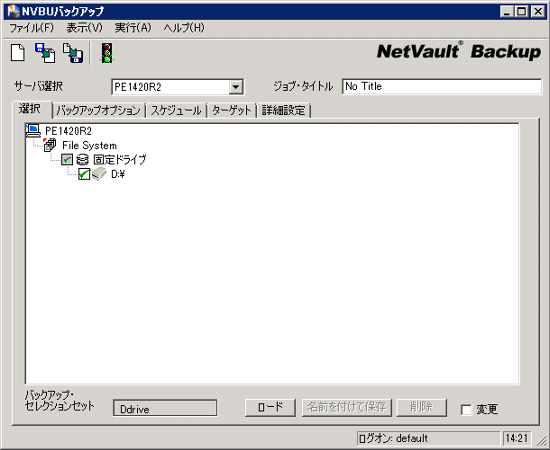The image size is (550, 450).
Task: Click the D:¥ drive icon
Action: tap(99, 174)
